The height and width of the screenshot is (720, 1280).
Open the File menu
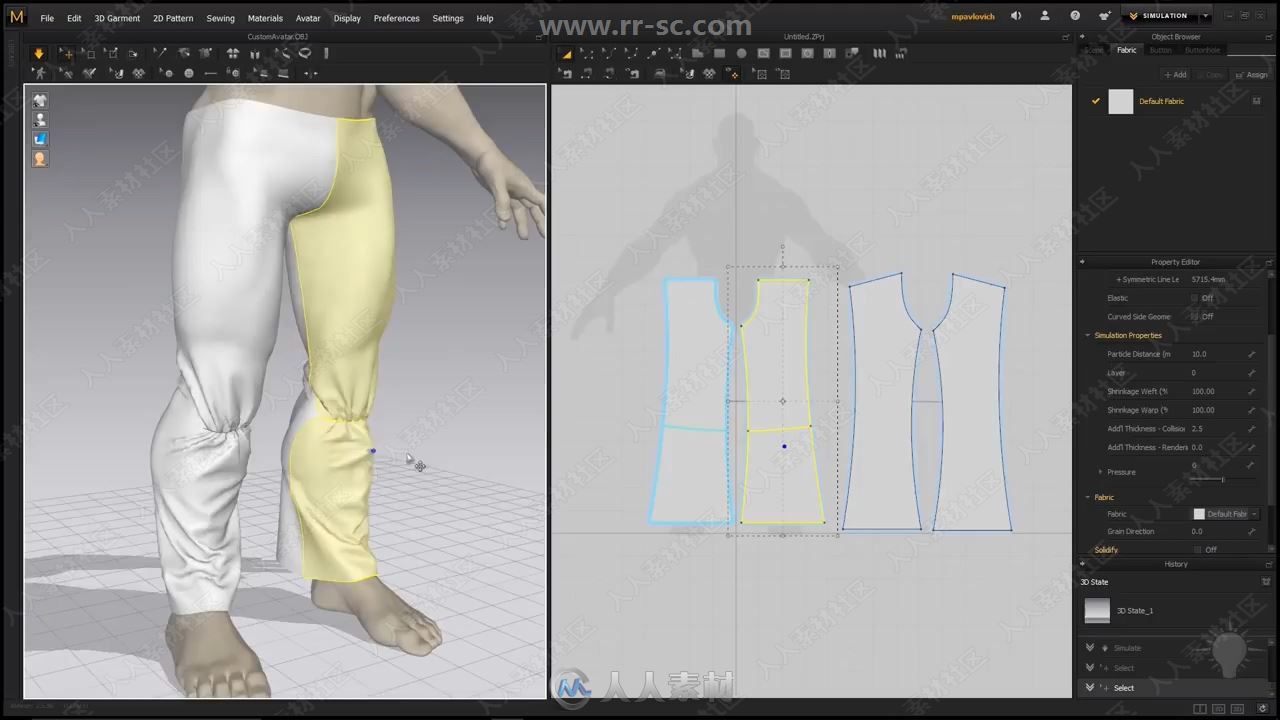pyautogui.click(x=47, y=18)
